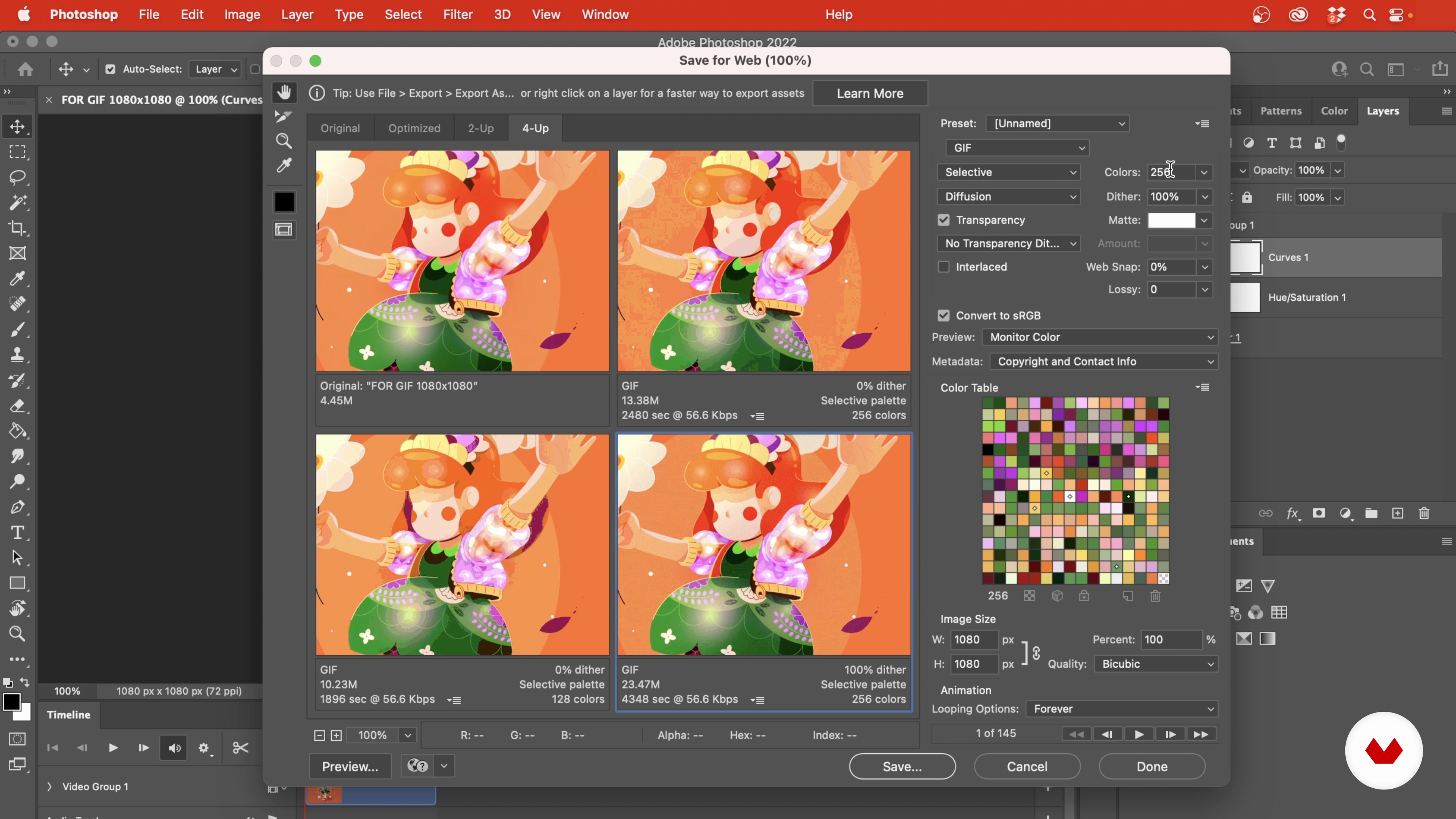Select the Paint Bucket tool
Viewport: 1456px width, 819px height.
17,431
